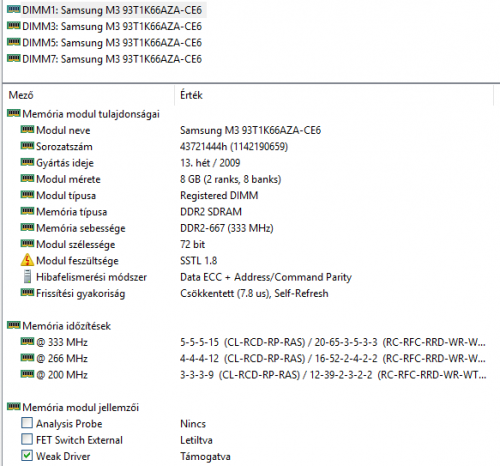
Task: Select the Memória típusa field label
Action: (x=72, y=212)
